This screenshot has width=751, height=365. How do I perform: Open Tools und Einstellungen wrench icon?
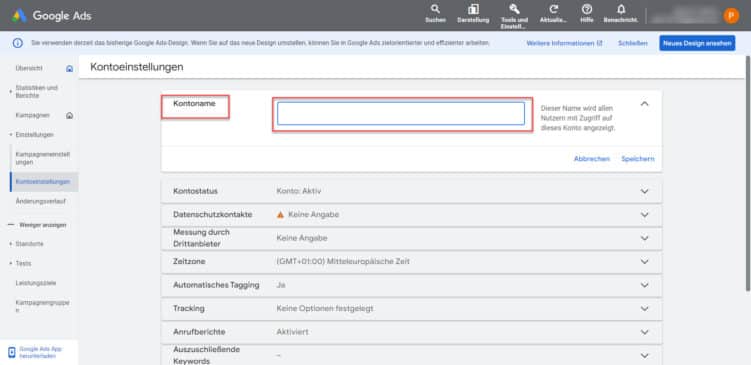pos(514,9)
